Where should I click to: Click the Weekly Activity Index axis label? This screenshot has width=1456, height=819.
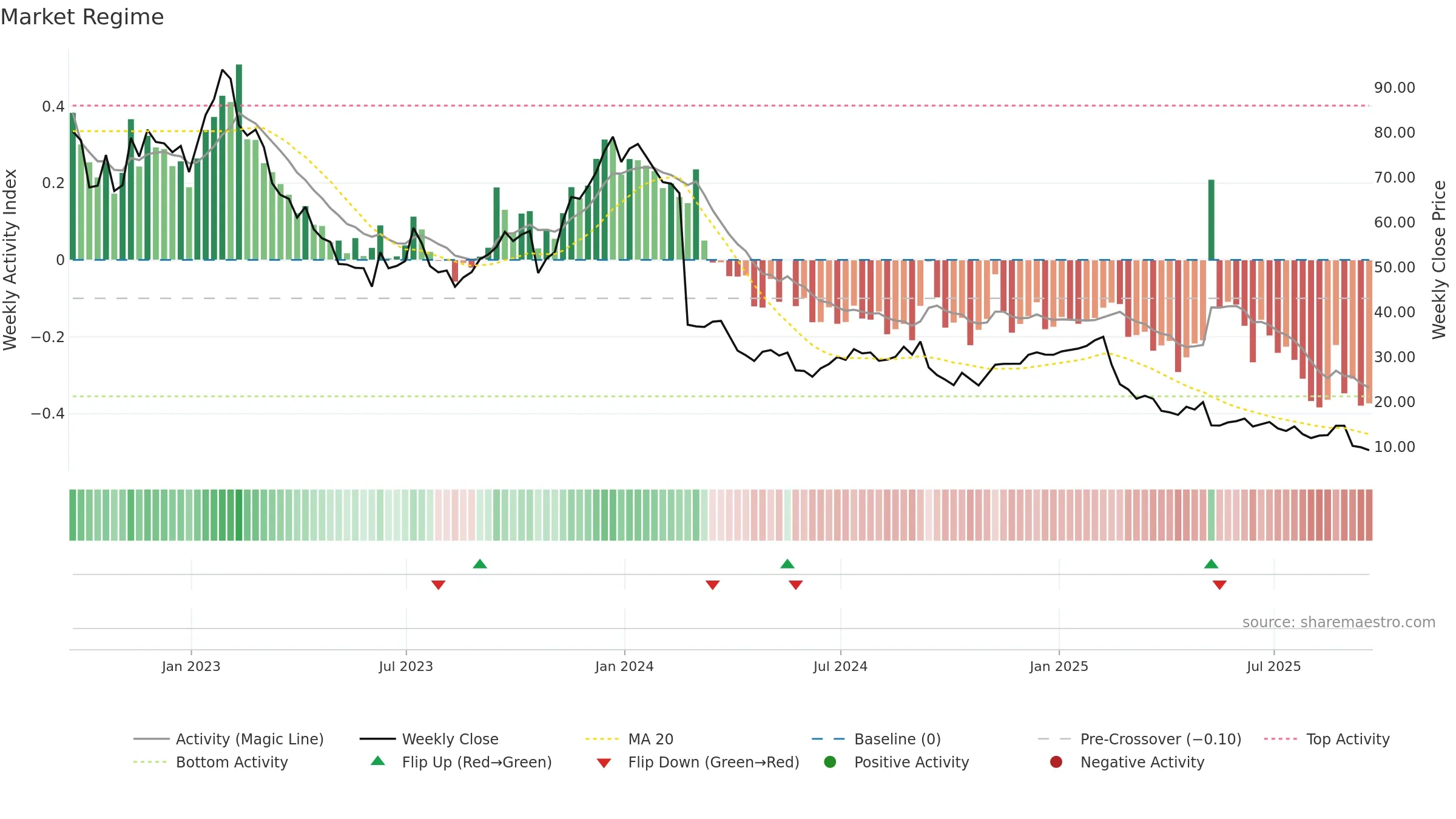[10, 260]
